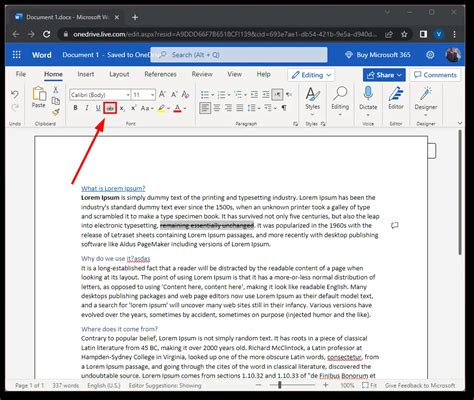This screenshot has width=474, height=400.
Task: Clear formatting from selection
Action: tap(186, 95)
